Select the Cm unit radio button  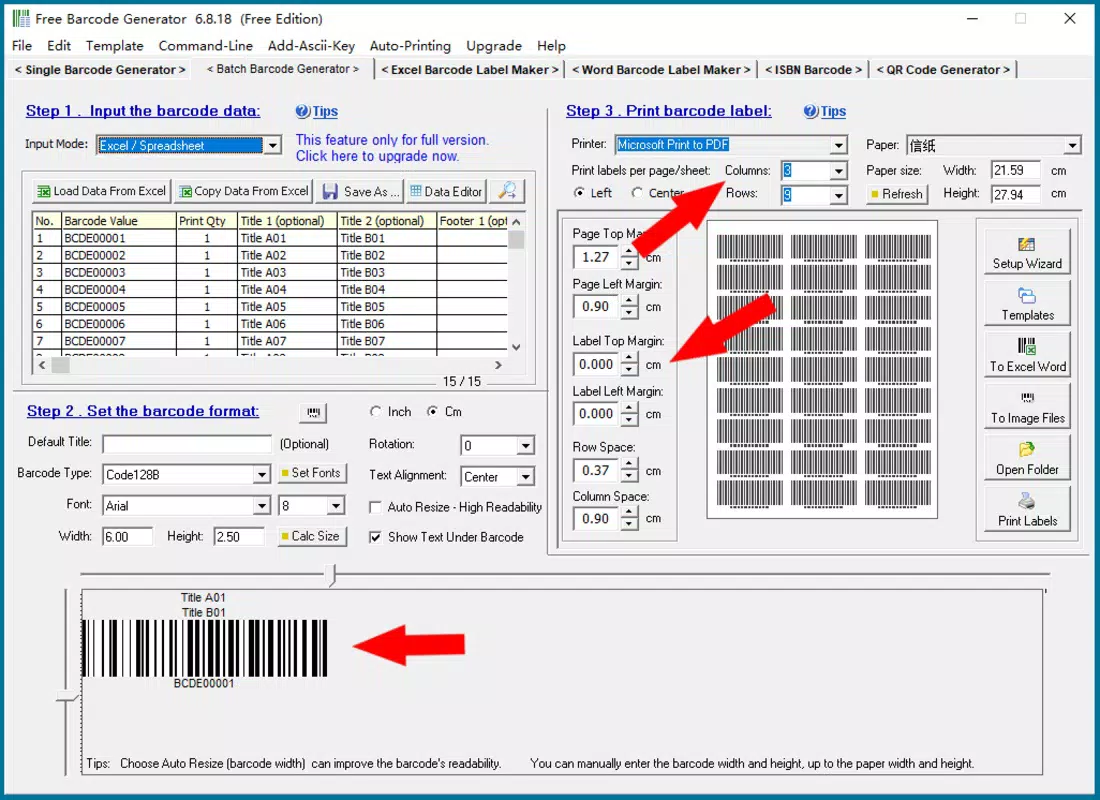[x=433, y=412]
